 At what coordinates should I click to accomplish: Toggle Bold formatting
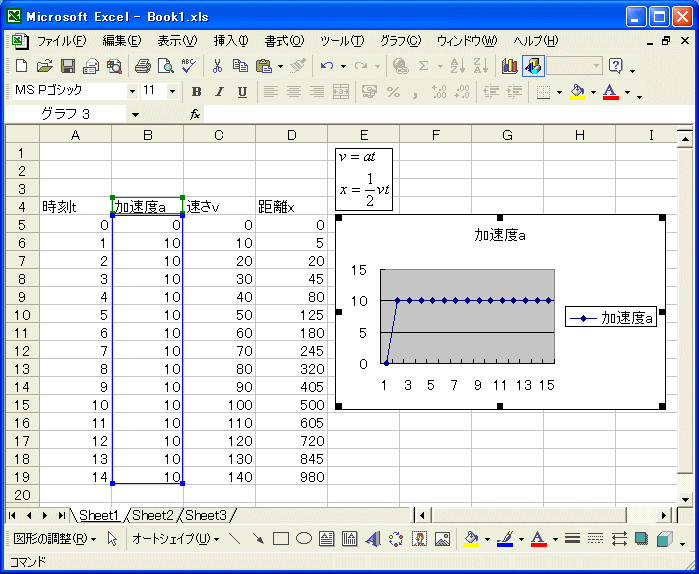196,92
